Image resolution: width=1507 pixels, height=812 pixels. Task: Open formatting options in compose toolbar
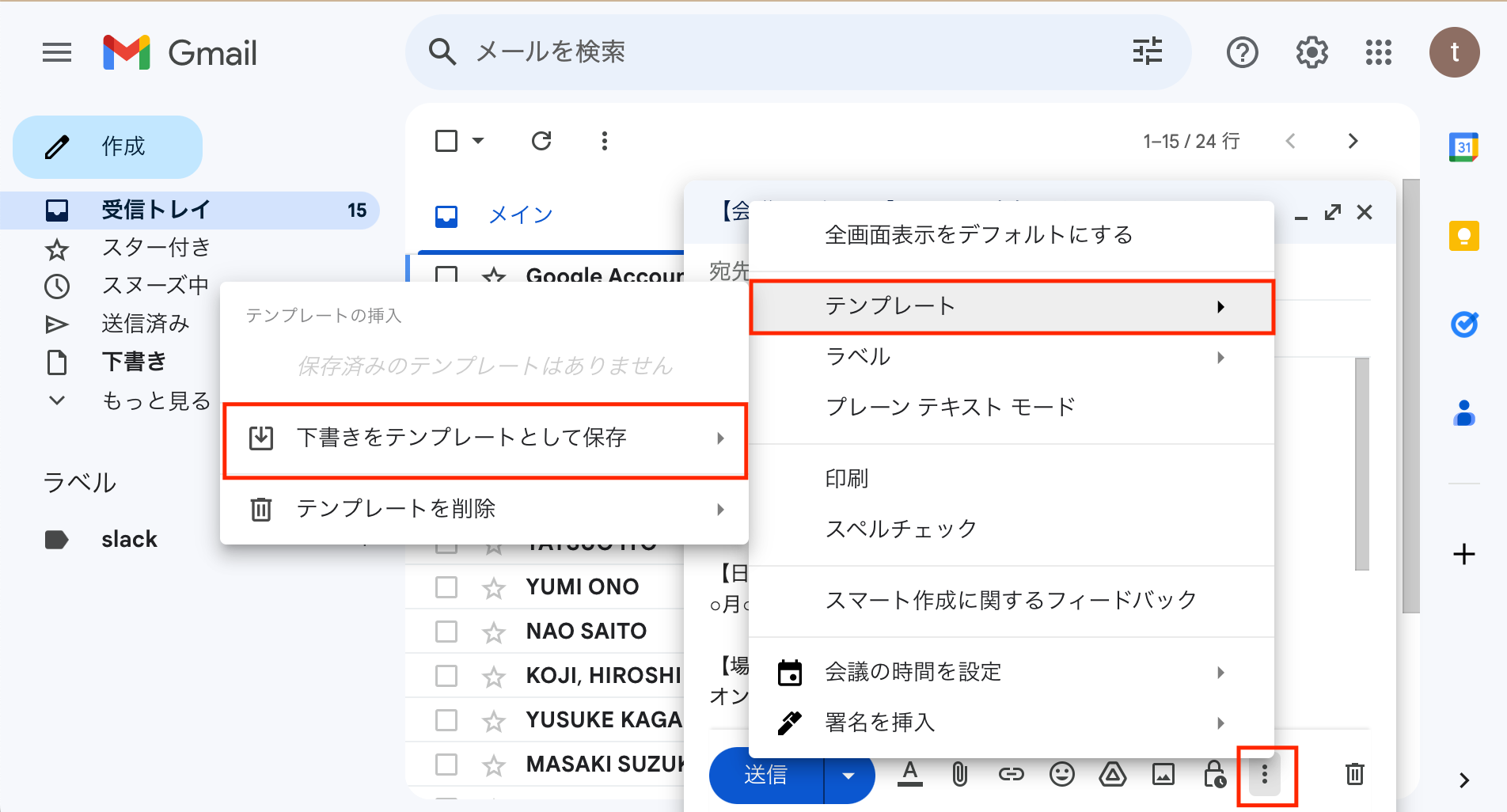pos(910,774)
